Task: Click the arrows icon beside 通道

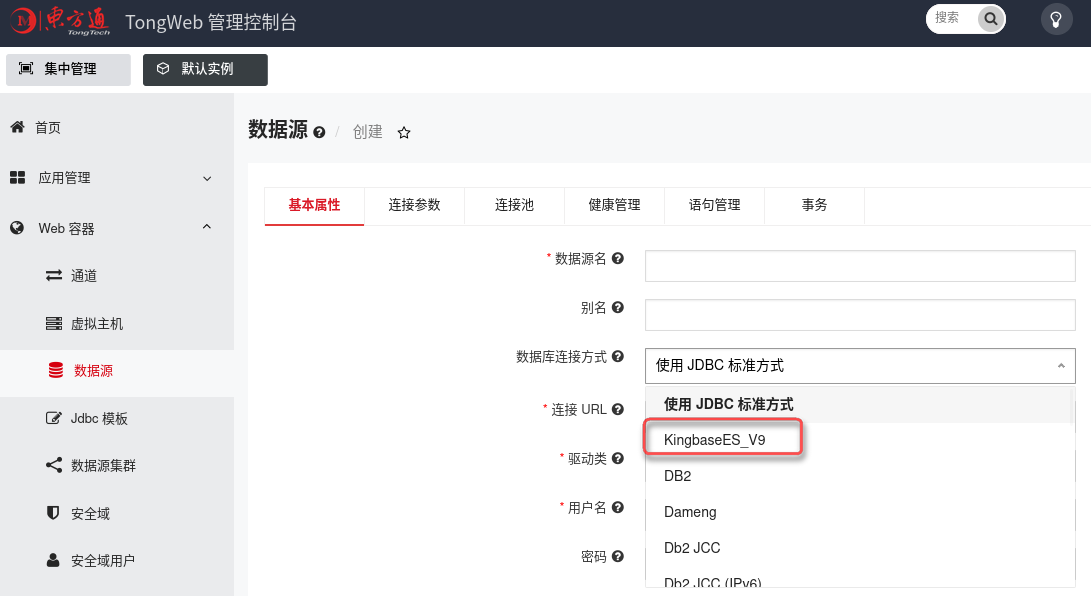Action: 54,275
